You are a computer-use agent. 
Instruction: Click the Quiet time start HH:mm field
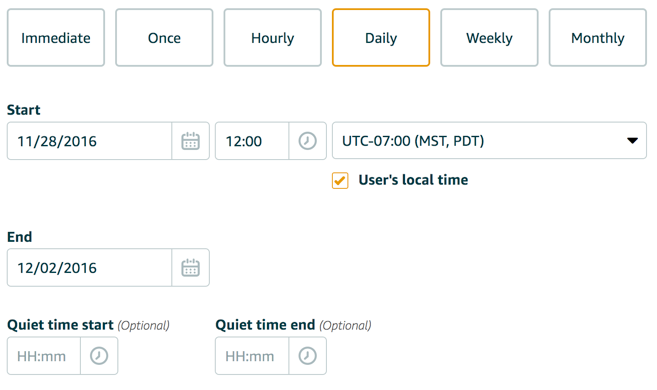44,356
